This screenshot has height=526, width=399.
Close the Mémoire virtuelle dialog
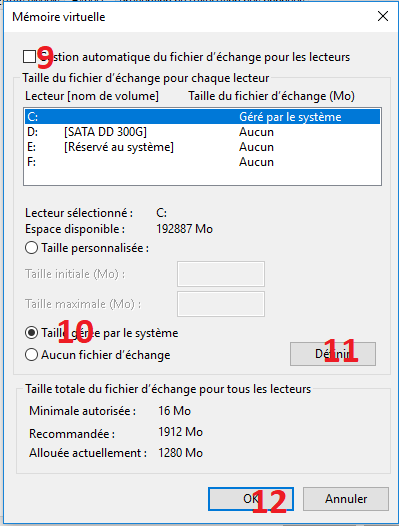(383, 16)
